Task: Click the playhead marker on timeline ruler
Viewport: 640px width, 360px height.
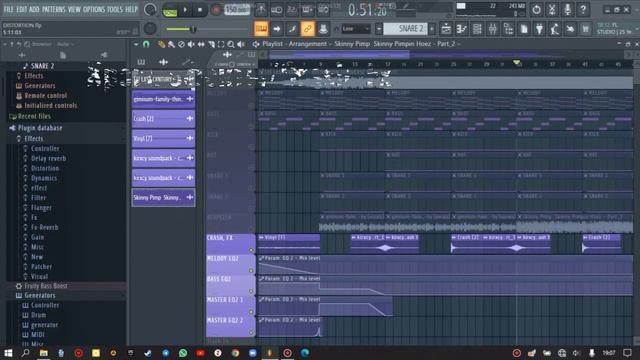Action: (517, 62)
